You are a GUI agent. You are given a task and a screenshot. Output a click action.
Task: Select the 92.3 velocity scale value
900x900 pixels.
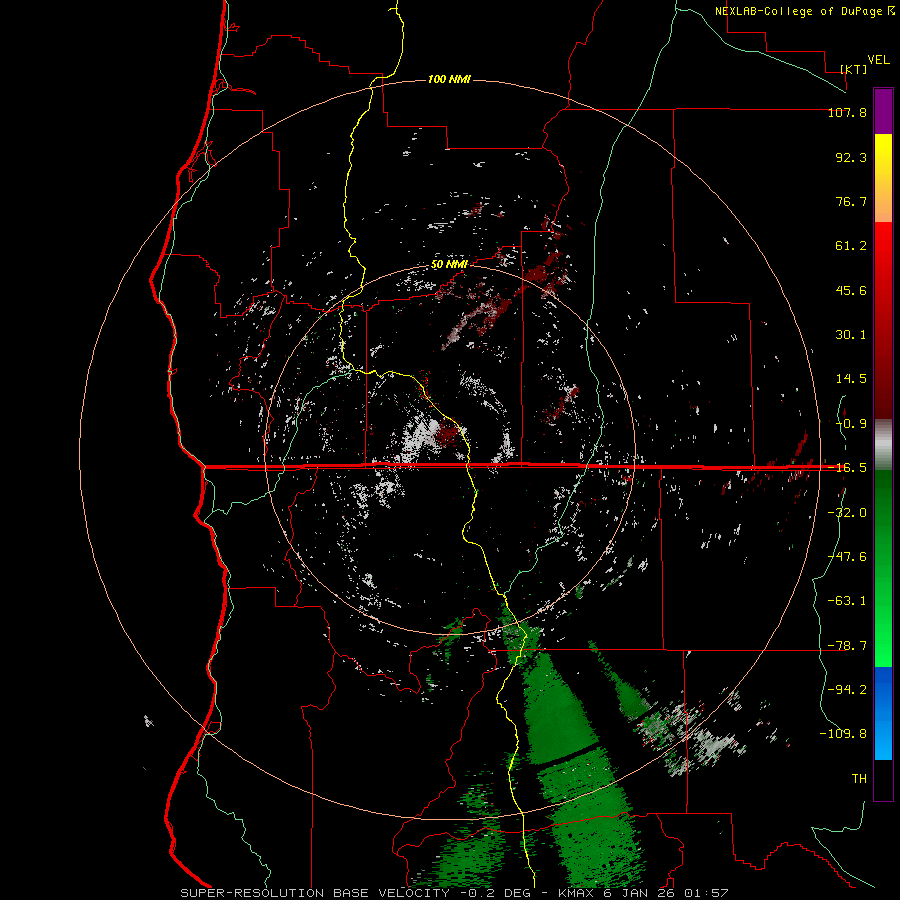click(x=851, y=157)
